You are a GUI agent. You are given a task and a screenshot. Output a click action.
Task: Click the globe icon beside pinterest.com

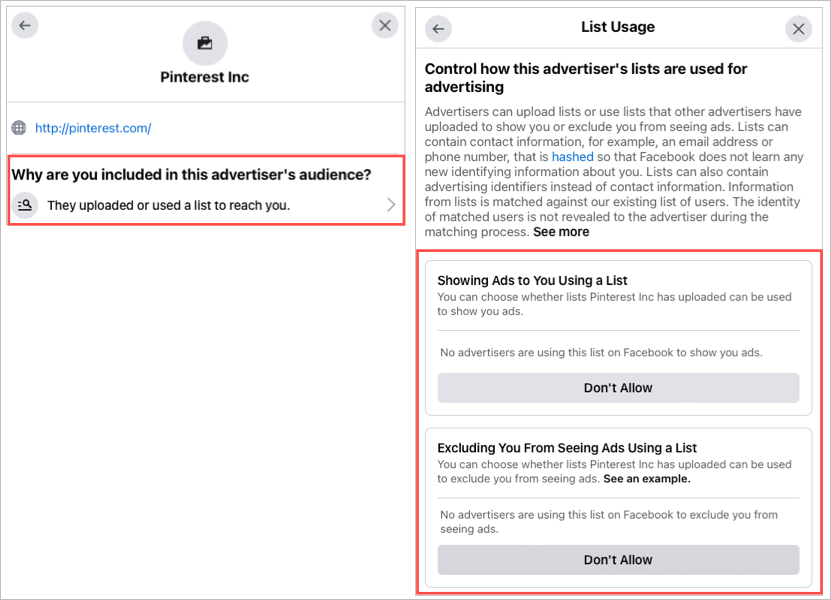click(x=19, y=128)
